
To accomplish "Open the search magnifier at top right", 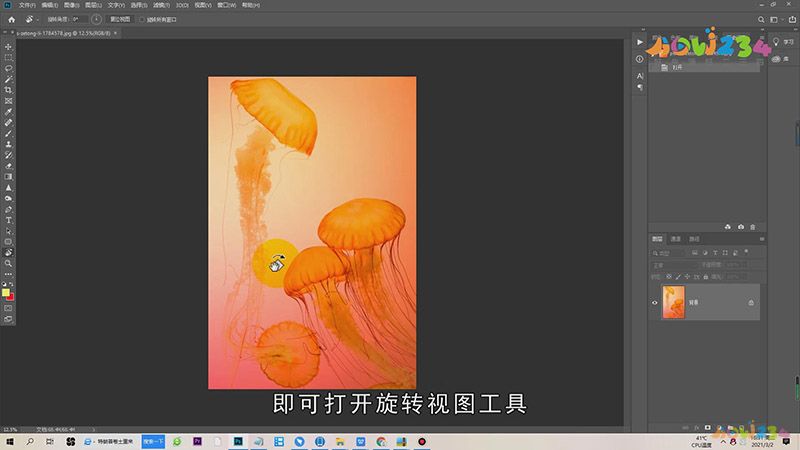I will pos(761,19).
